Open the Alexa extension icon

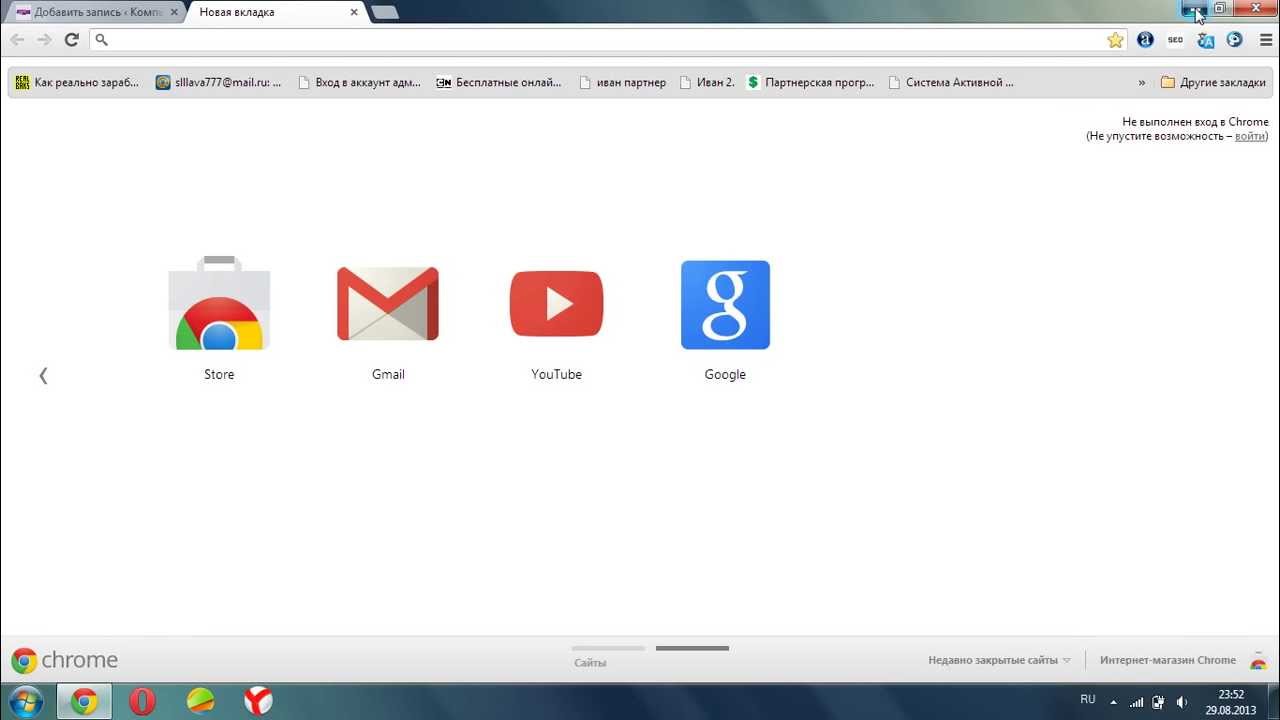[1146, 40]
